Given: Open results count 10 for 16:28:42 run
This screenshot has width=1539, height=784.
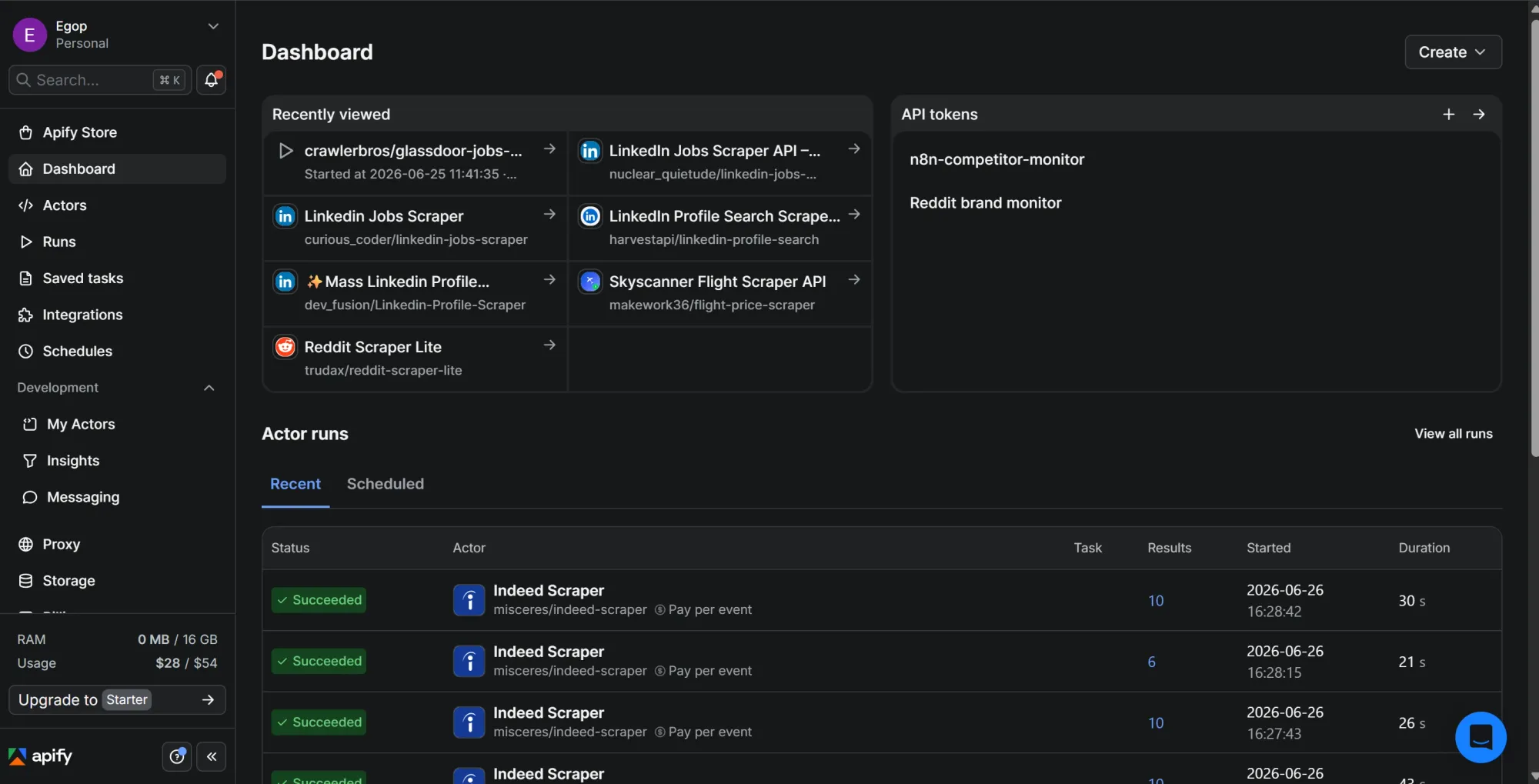Looking at the screenshot, I should (1155, 601).
